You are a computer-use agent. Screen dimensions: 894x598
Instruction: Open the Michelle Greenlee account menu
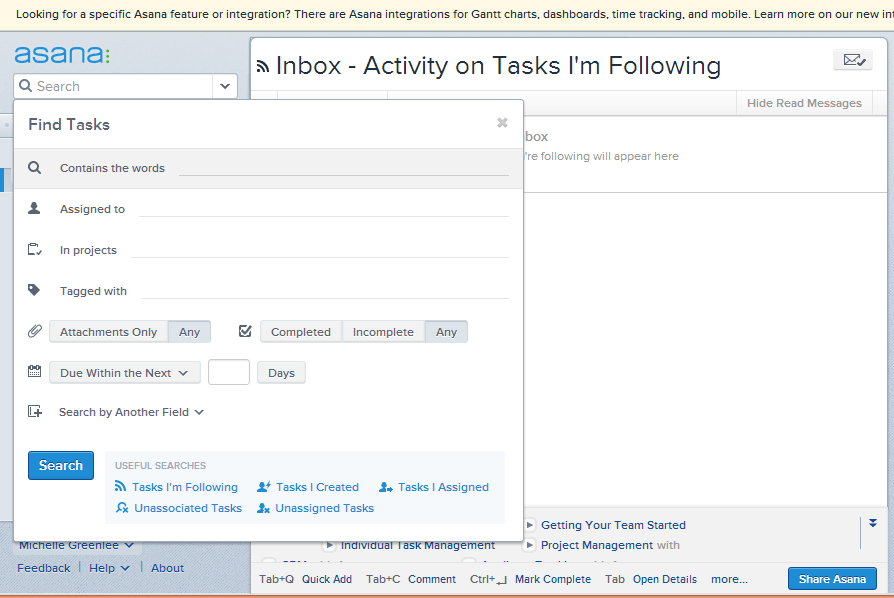pos(76,546)
